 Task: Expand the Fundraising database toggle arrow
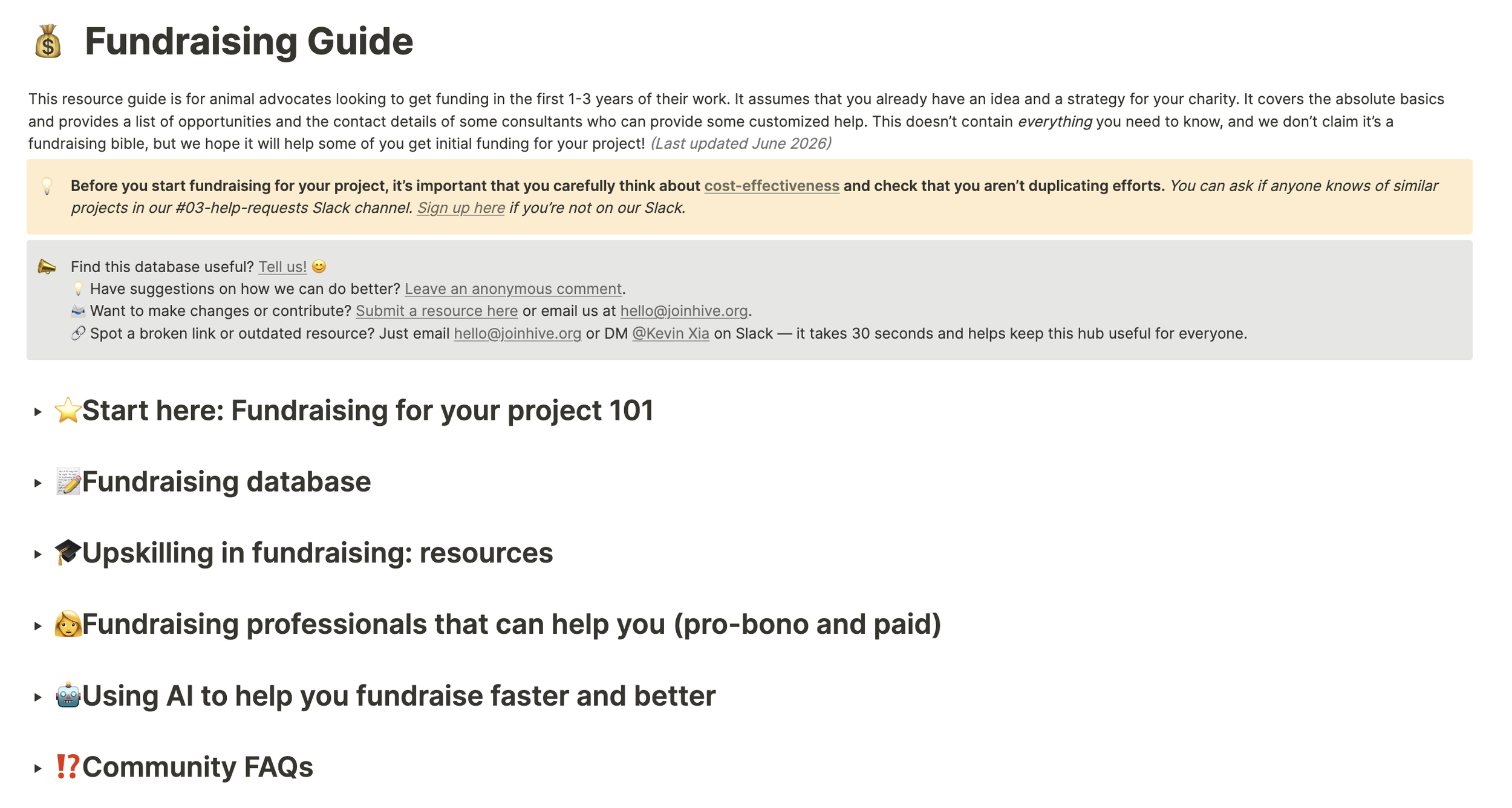click(x=37, y=483)
